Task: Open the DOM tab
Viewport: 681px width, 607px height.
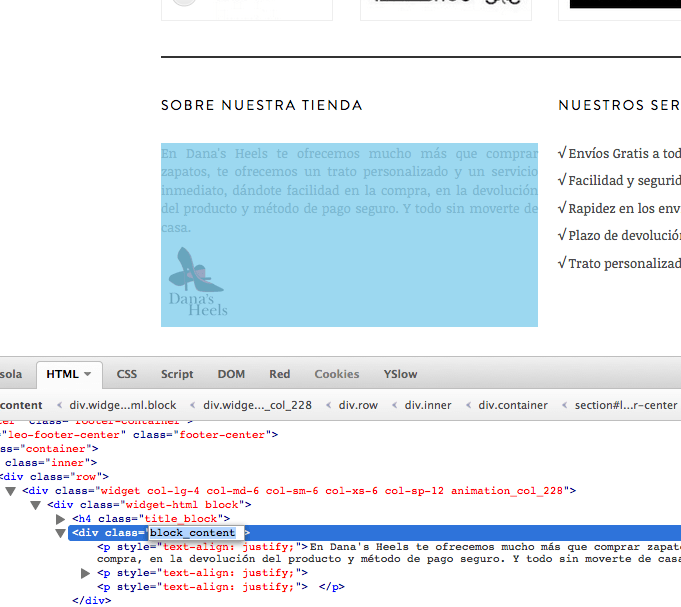Action: (x=231, y=374)
